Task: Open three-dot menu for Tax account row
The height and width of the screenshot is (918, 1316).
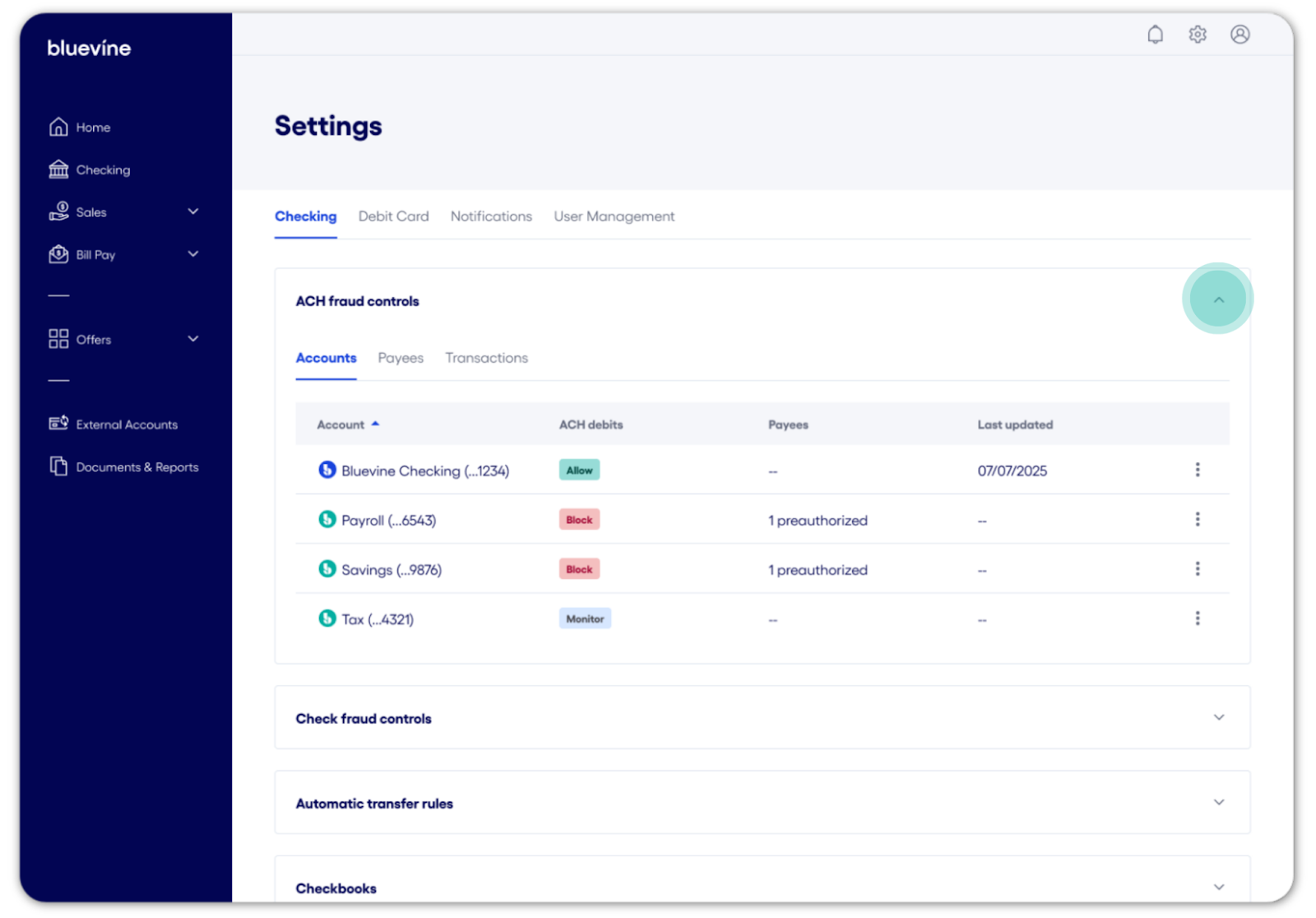Action: [x=1197, y=619]
